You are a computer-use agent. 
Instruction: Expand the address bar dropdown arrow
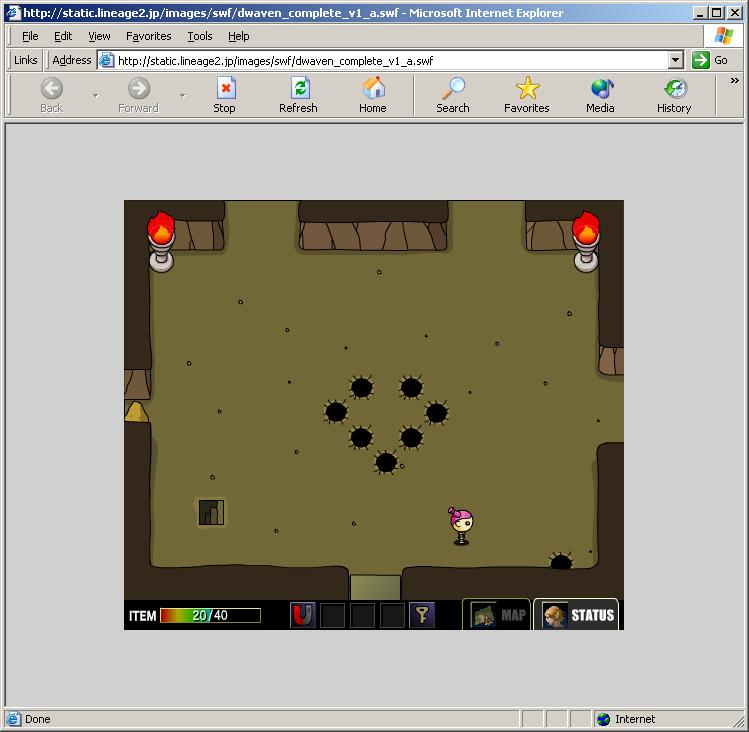(x=675, y=60)
